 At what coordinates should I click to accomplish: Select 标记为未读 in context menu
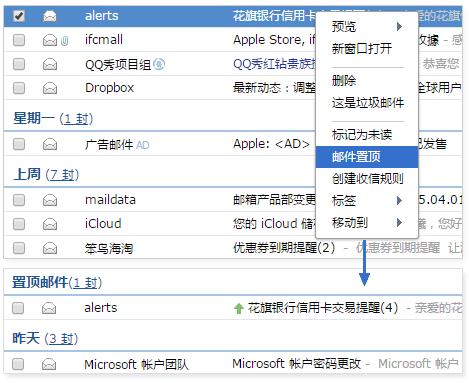pos(367,134)
